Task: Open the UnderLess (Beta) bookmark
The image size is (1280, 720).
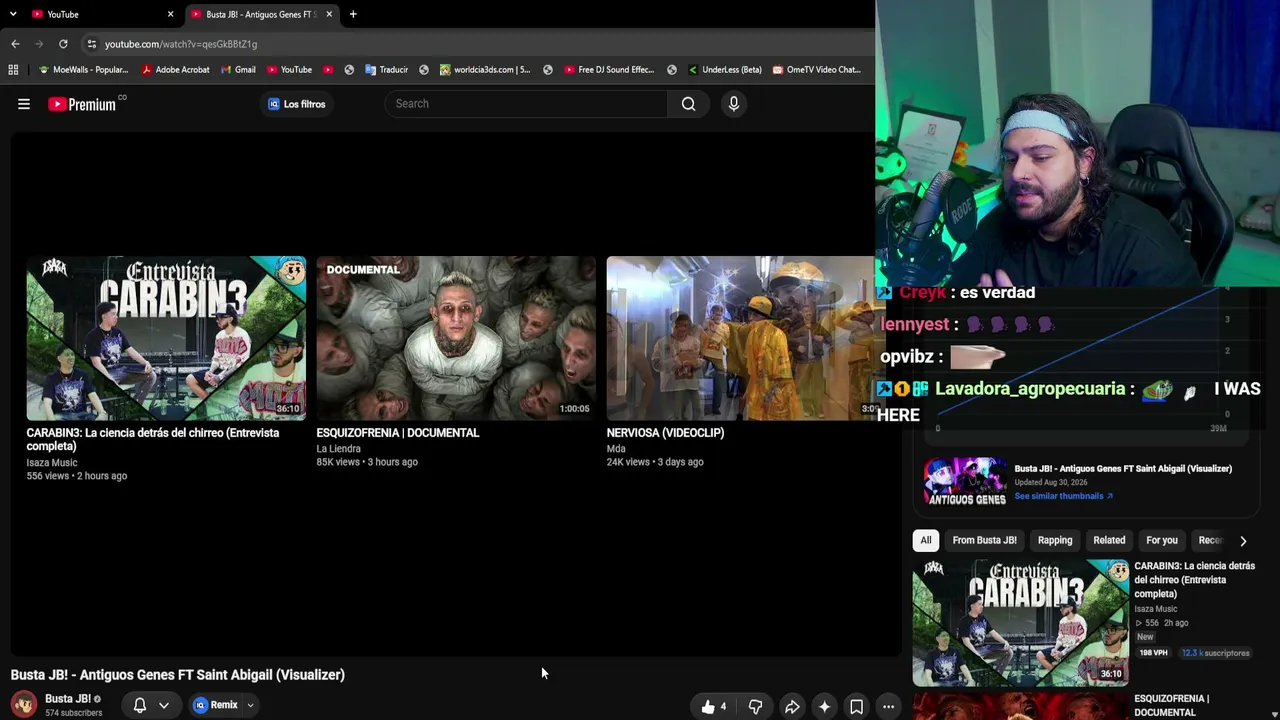Action: (x=724, y=70)
